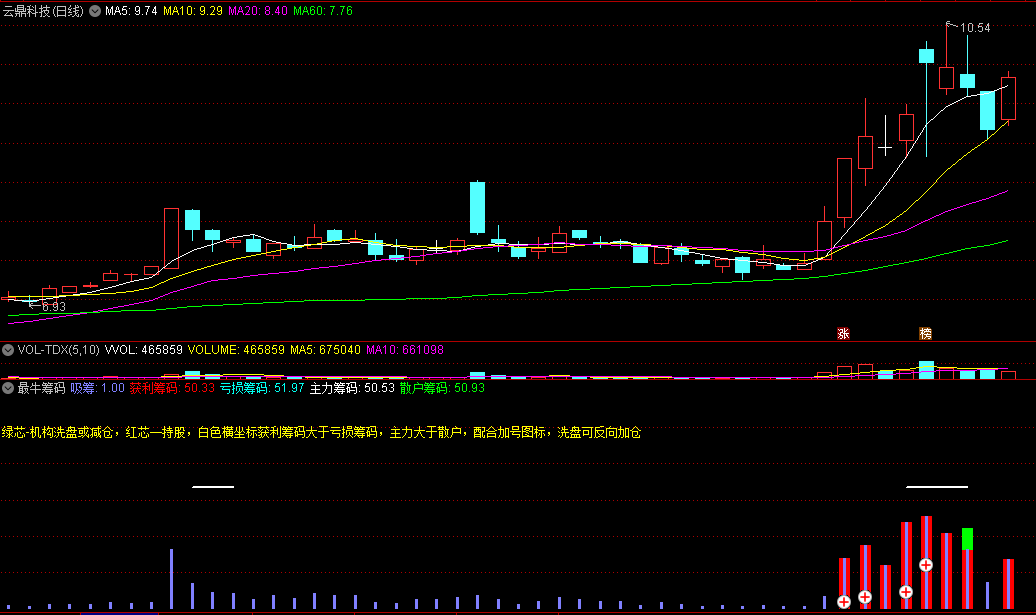Click the 吸筹: 1.00 value
Screen dimensions: 1036x615
pyautogui.click(x=97, y=388)
